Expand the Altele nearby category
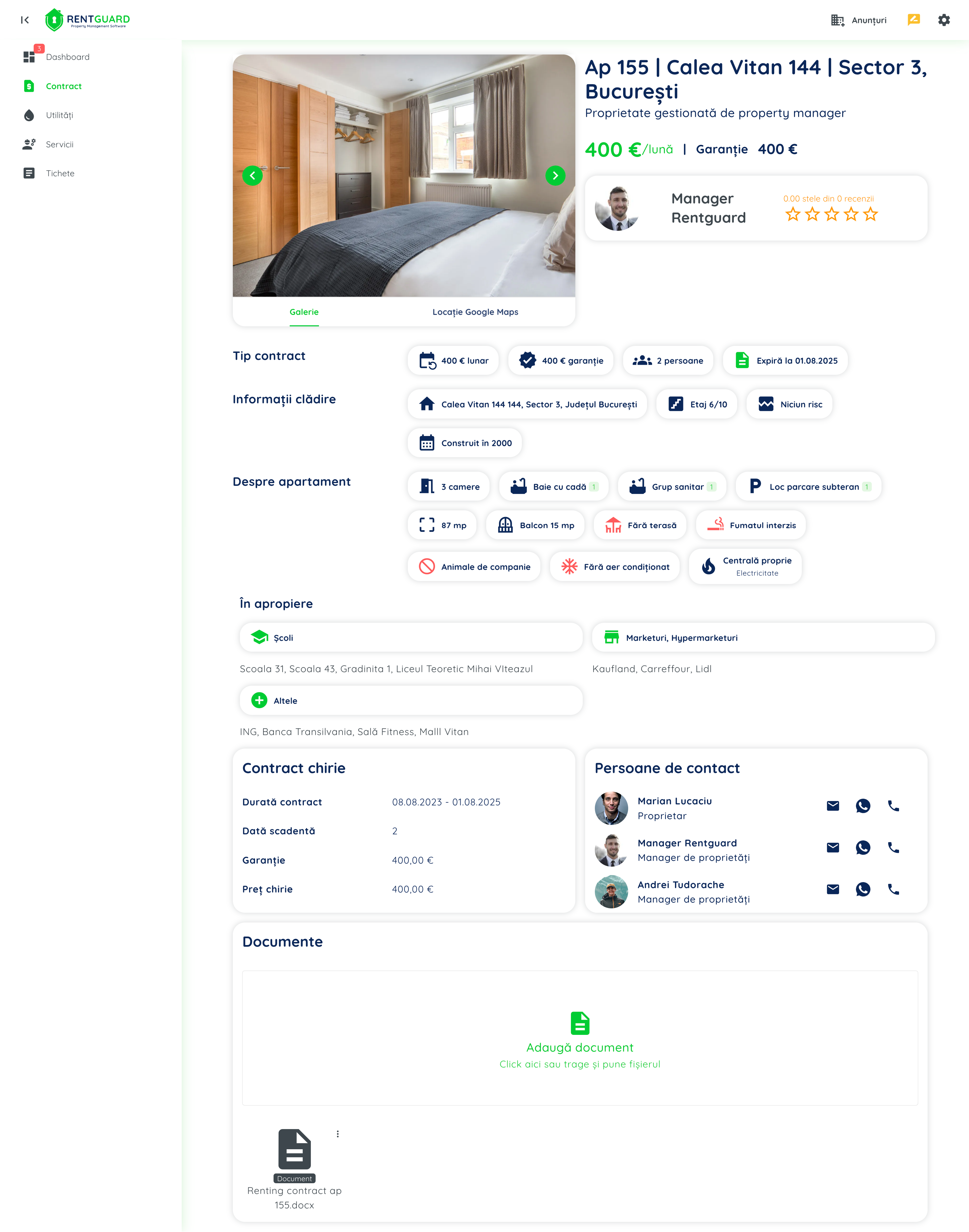Image resolution: width=969 pixels, height=1232 pixels. click(411, 700)
